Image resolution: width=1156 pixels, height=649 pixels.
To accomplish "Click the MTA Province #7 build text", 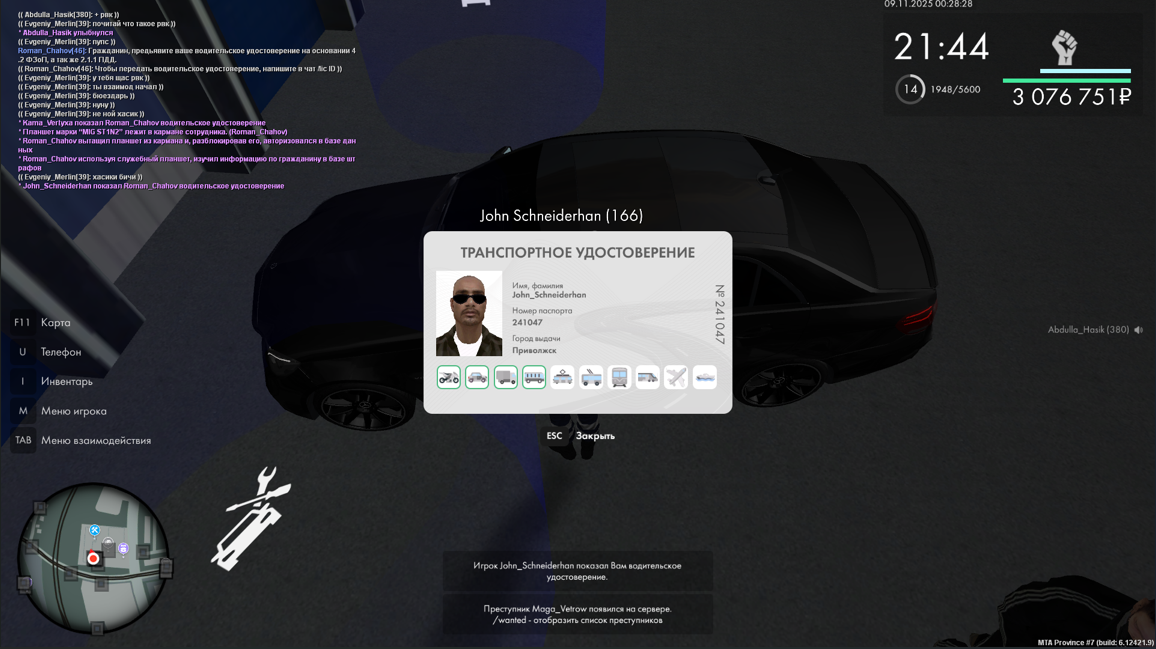I will click(x=1096, y=642).
